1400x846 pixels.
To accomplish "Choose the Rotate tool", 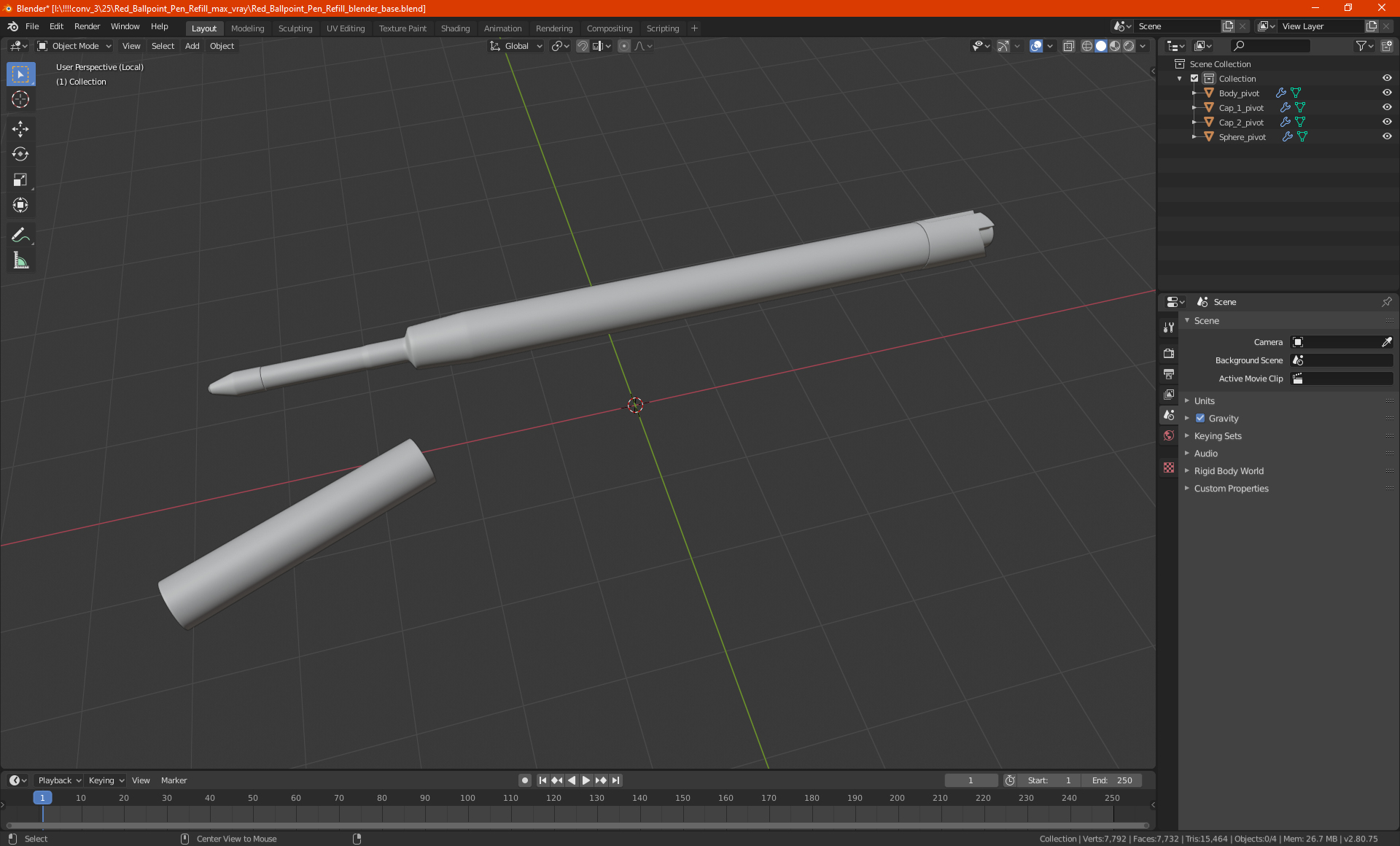I will point(20,155).
